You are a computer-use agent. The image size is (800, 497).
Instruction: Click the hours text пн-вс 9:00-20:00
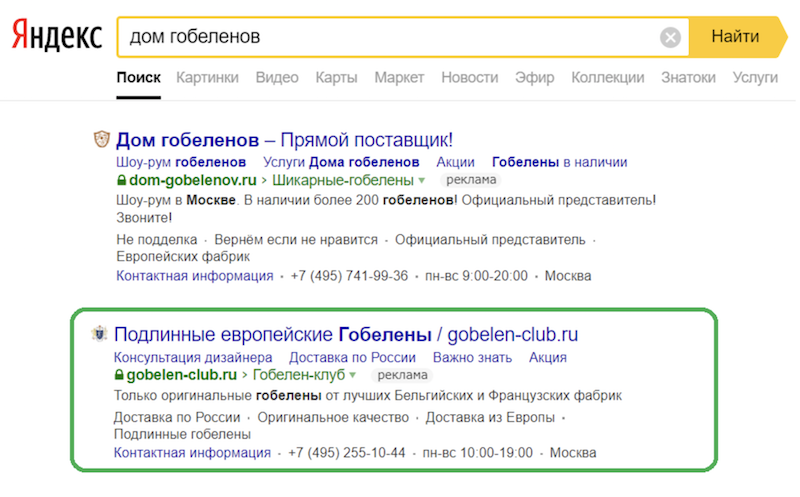476,276
